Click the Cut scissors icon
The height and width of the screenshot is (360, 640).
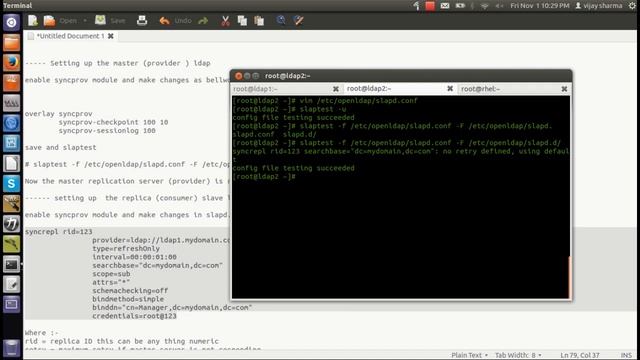(225, 20)
